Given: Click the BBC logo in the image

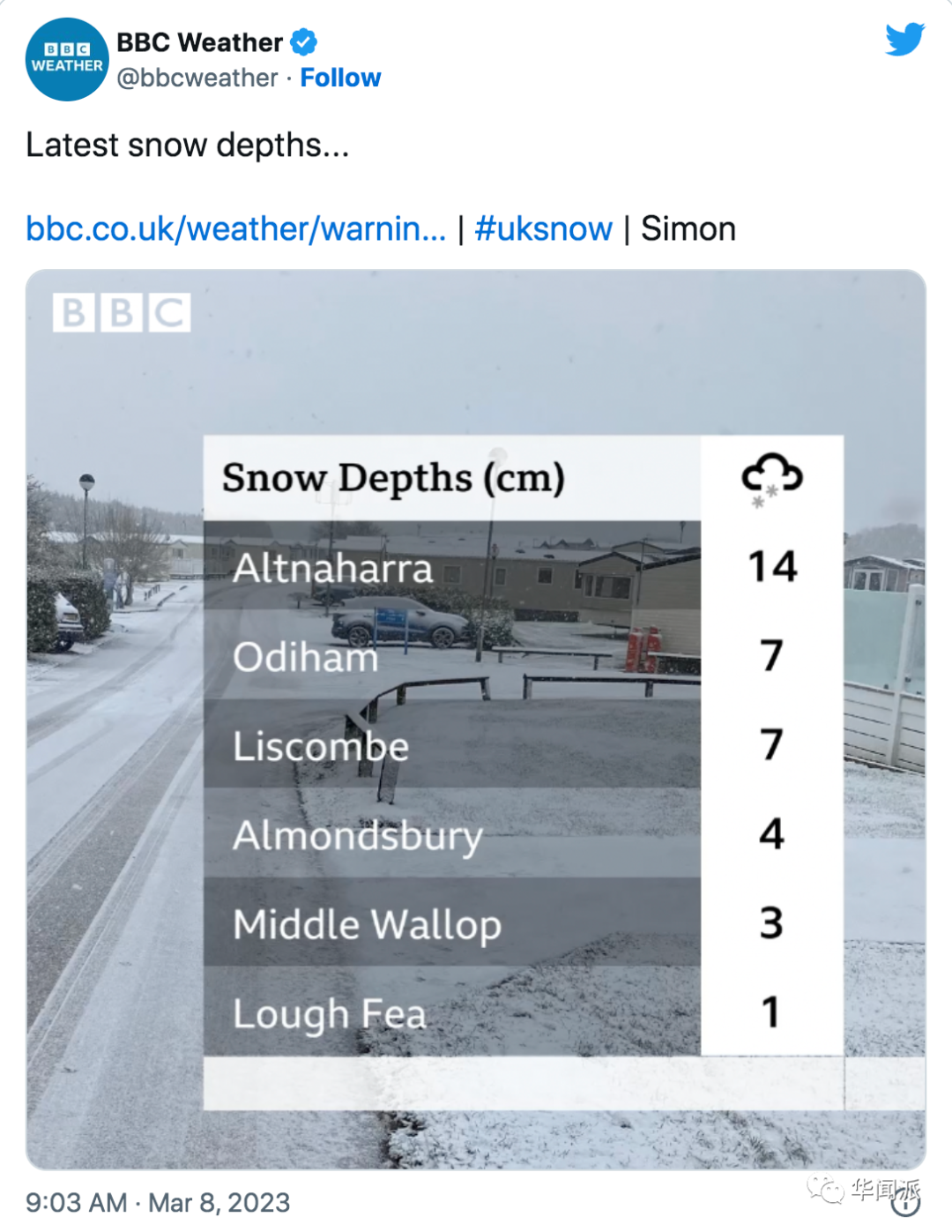Looking at the screenshot, I should click(122, 312).
